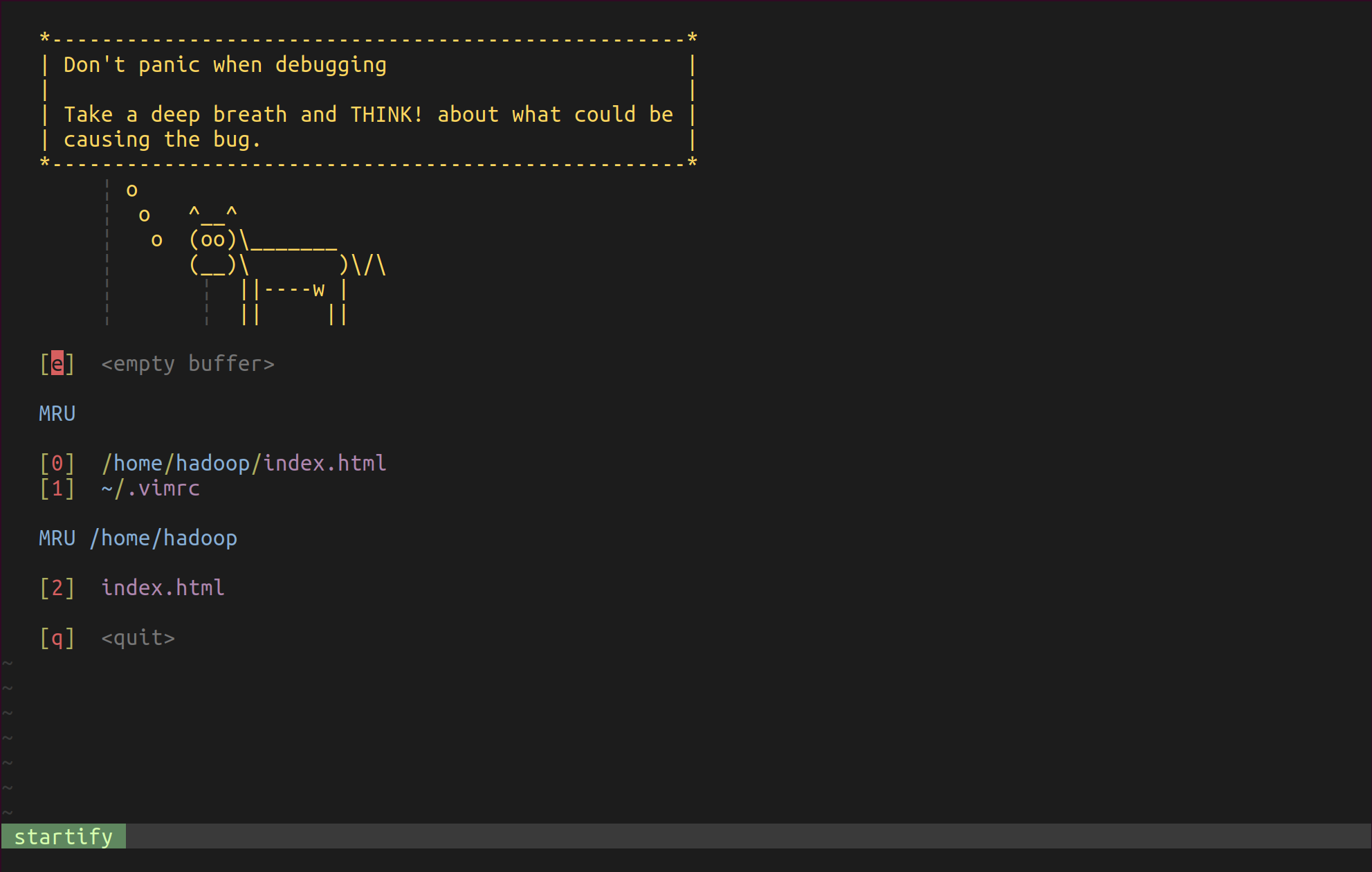Image resolution: width=1372 pixels, height=872 pixels.
Task: Click the first MRU section header
Action: (57, 413)
